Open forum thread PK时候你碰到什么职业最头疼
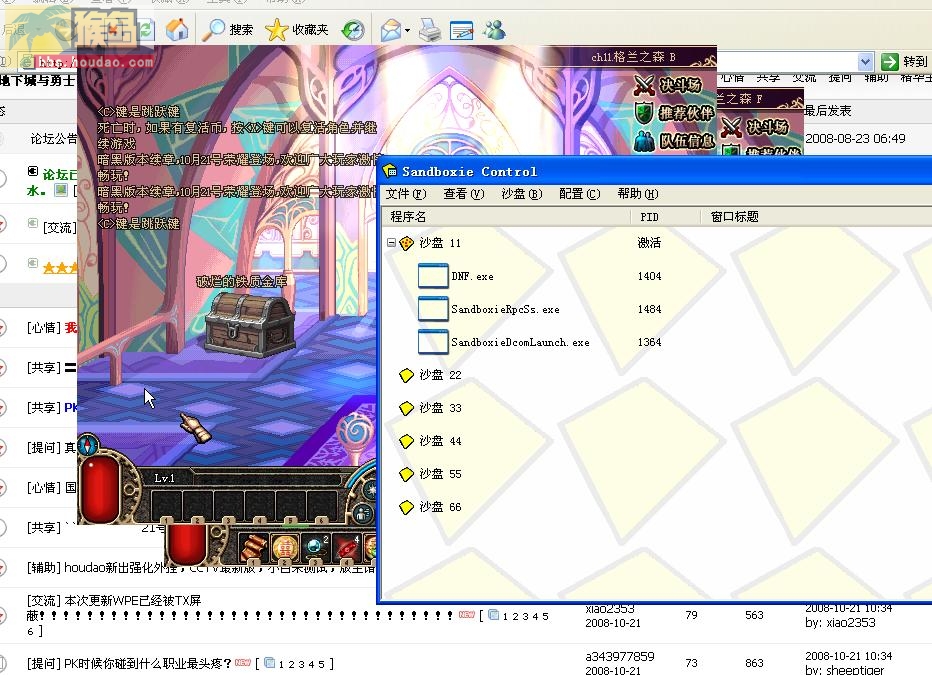Image resolution: width=932 pixels, height=675 pixels. 147,663
